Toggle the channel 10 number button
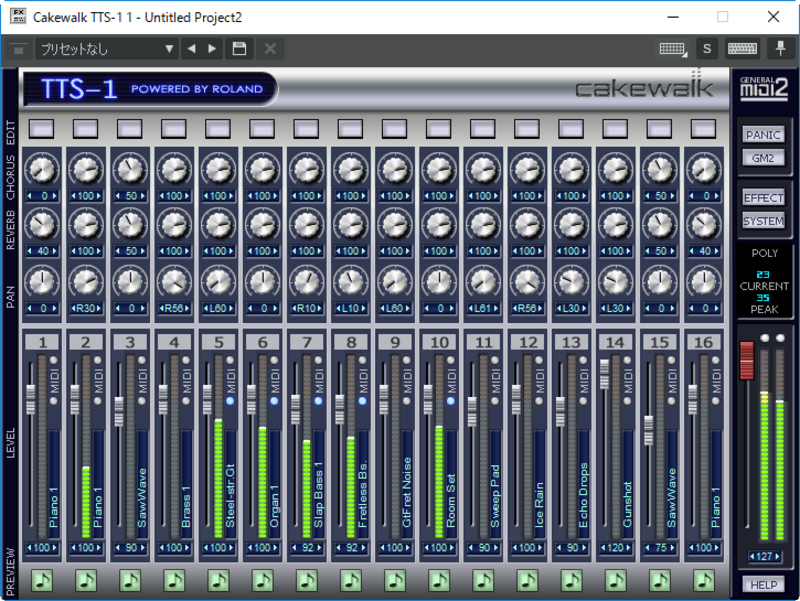Screen dimensions: 800x601 click(439, 342)
